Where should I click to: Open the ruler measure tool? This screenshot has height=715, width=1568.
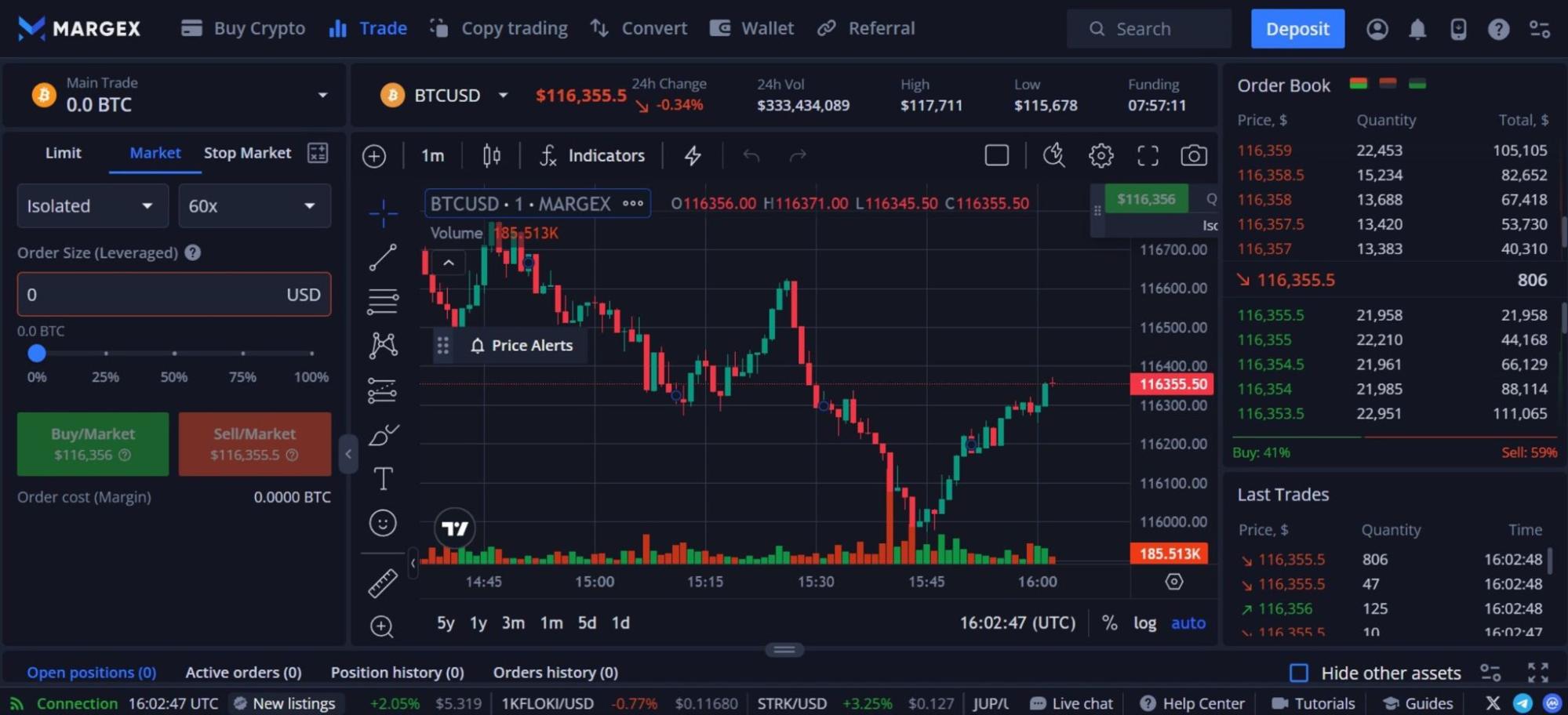(x=383, y=583)
